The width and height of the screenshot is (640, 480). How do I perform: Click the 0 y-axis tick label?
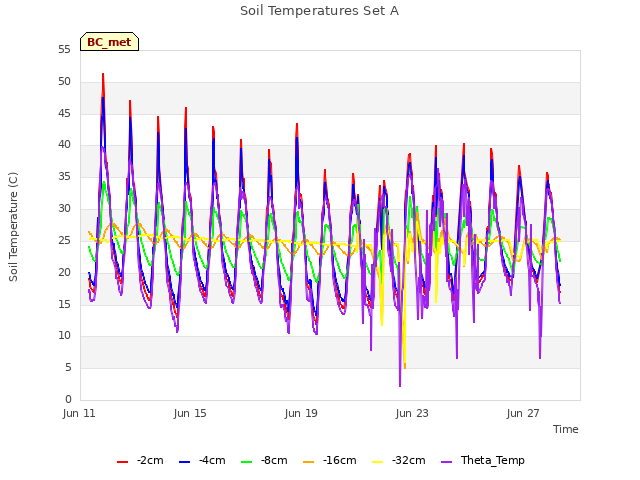pyautogui.click(x=68, y=400)
